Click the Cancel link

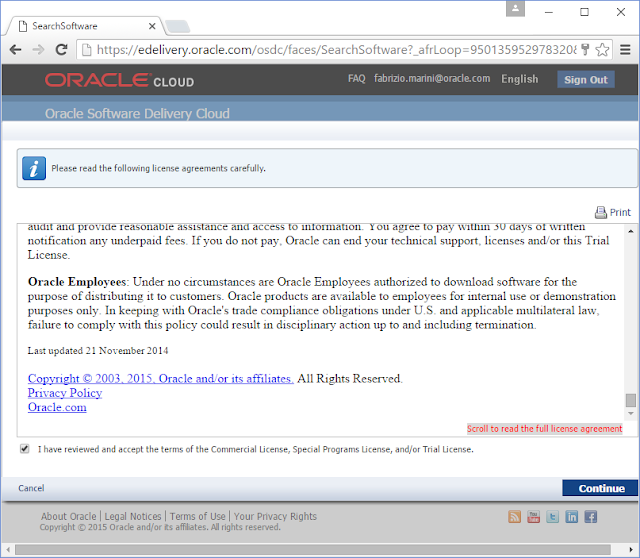pyautogui.click(x=31, y=488)
